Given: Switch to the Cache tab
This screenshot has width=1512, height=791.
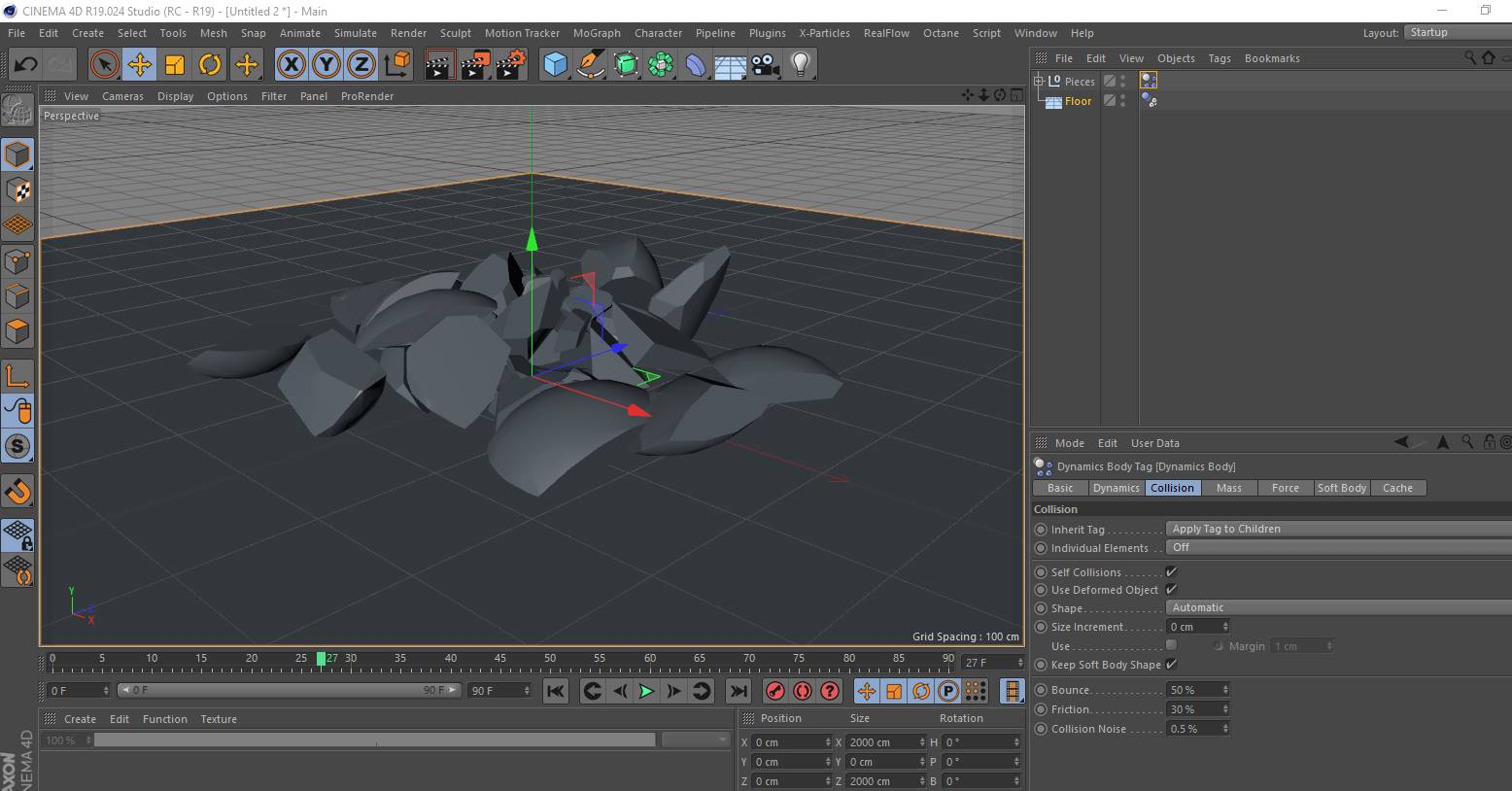Looking at the screenshot, I should coord(1397,488).
